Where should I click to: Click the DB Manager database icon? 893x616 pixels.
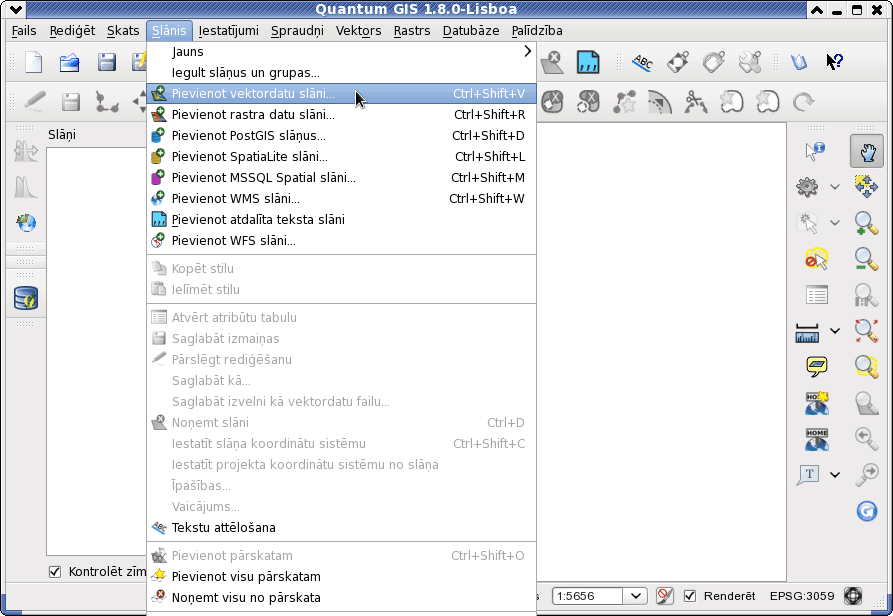[x=26, y=298]
